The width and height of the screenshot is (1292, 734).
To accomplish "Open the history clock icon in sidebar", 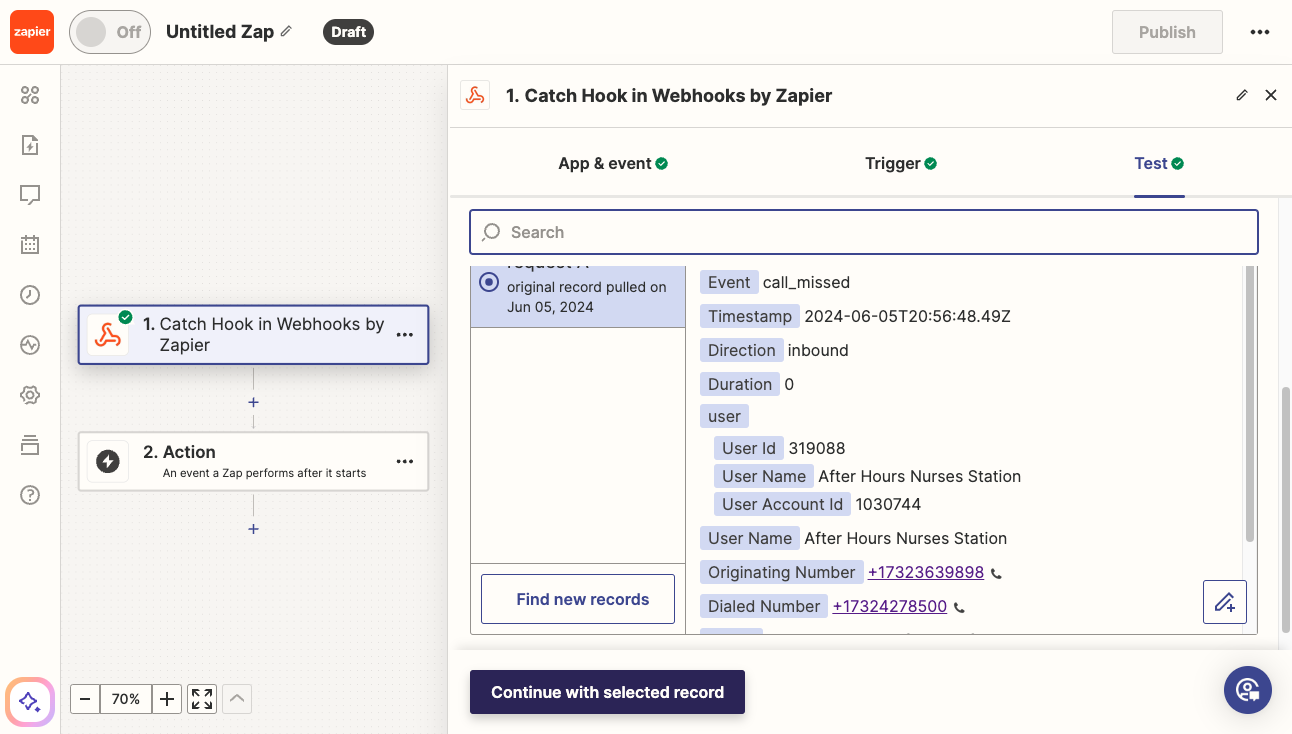I will tap(30, 295).
